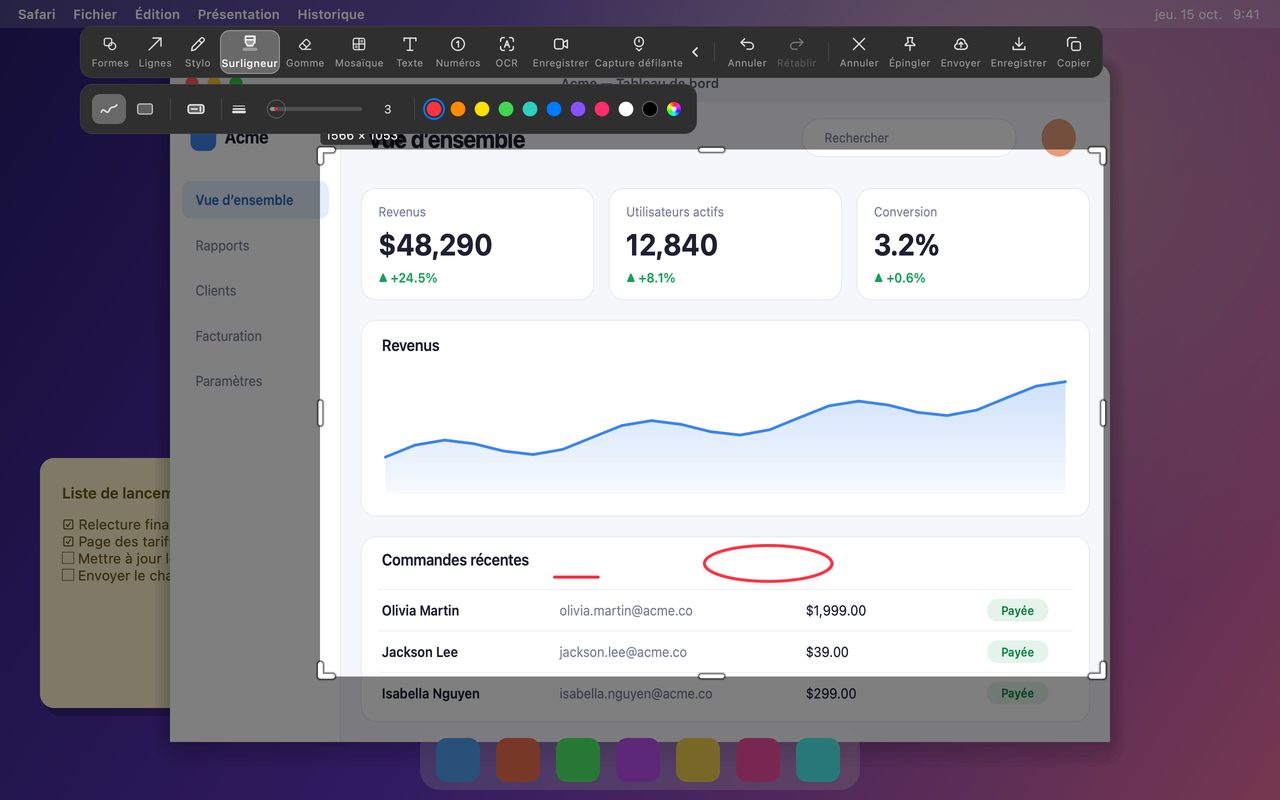Open Clients in the Acme sidebar
The height and width of the screenshot is (800, 1280).
tap(216, 290)
